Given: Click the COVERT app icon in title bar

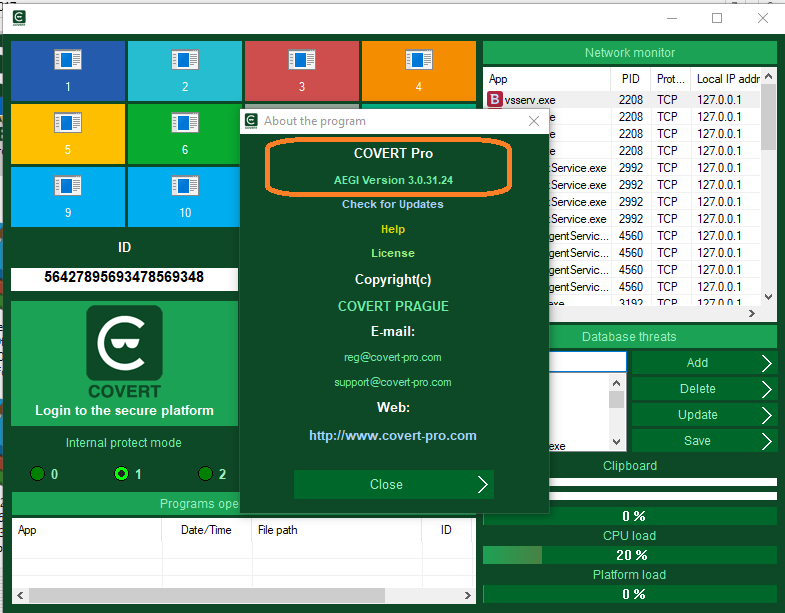Looking at the screenshot, I should point(19,18).
